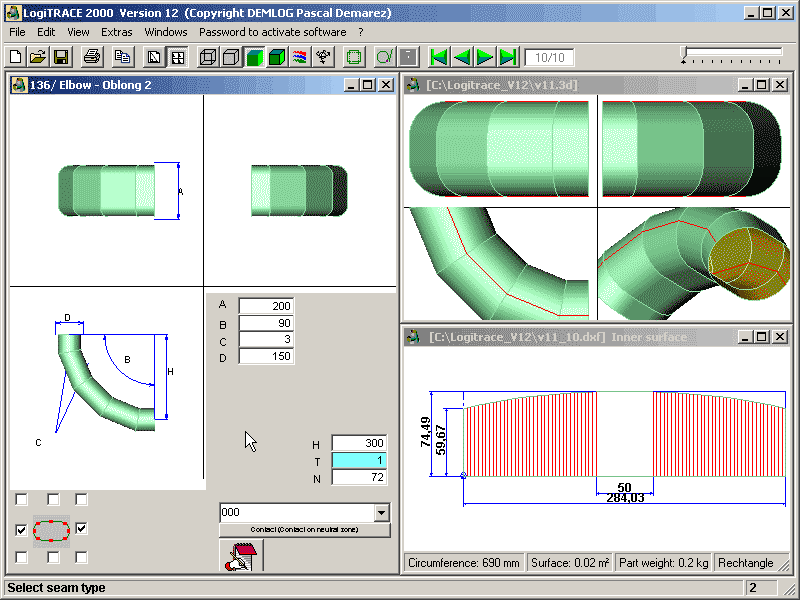This screenshot has height=600, width=800.
Task: Choose the gray solid cube display mode
Action: click(231, 57)
